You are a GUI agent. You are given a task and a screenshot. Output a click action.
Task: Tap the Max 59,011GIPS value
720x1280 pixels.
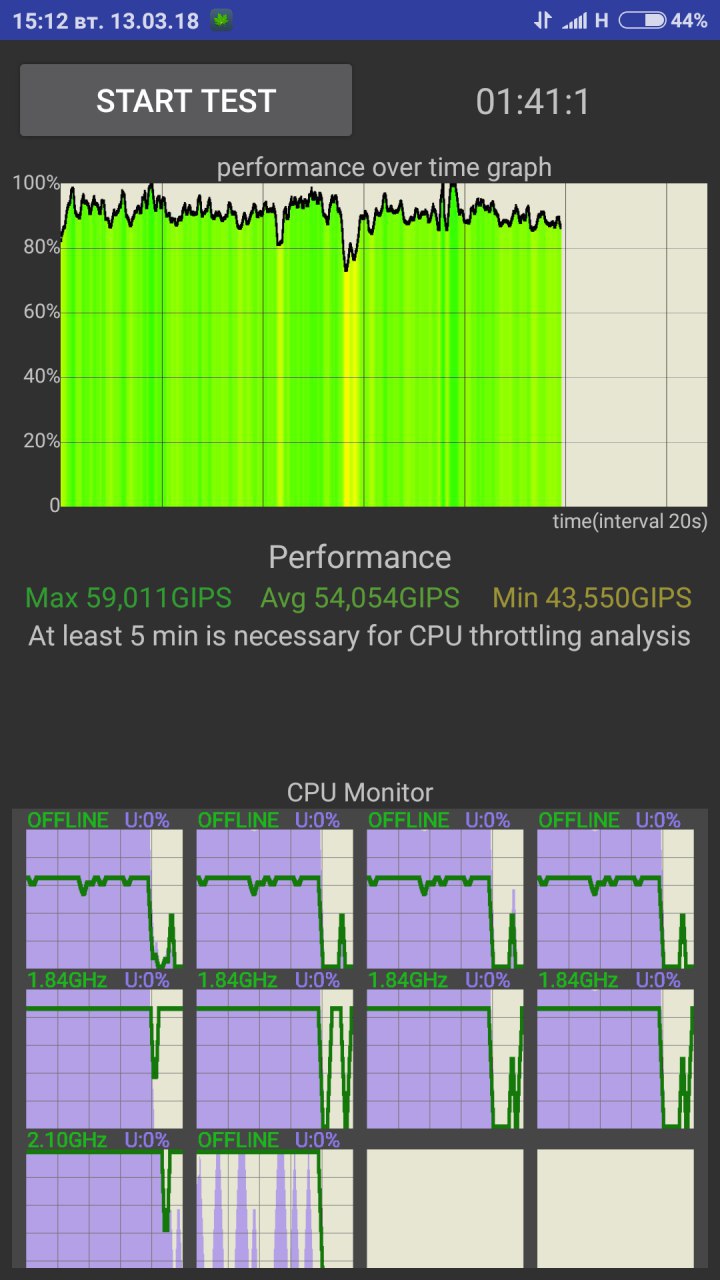[x=128, y=598]
